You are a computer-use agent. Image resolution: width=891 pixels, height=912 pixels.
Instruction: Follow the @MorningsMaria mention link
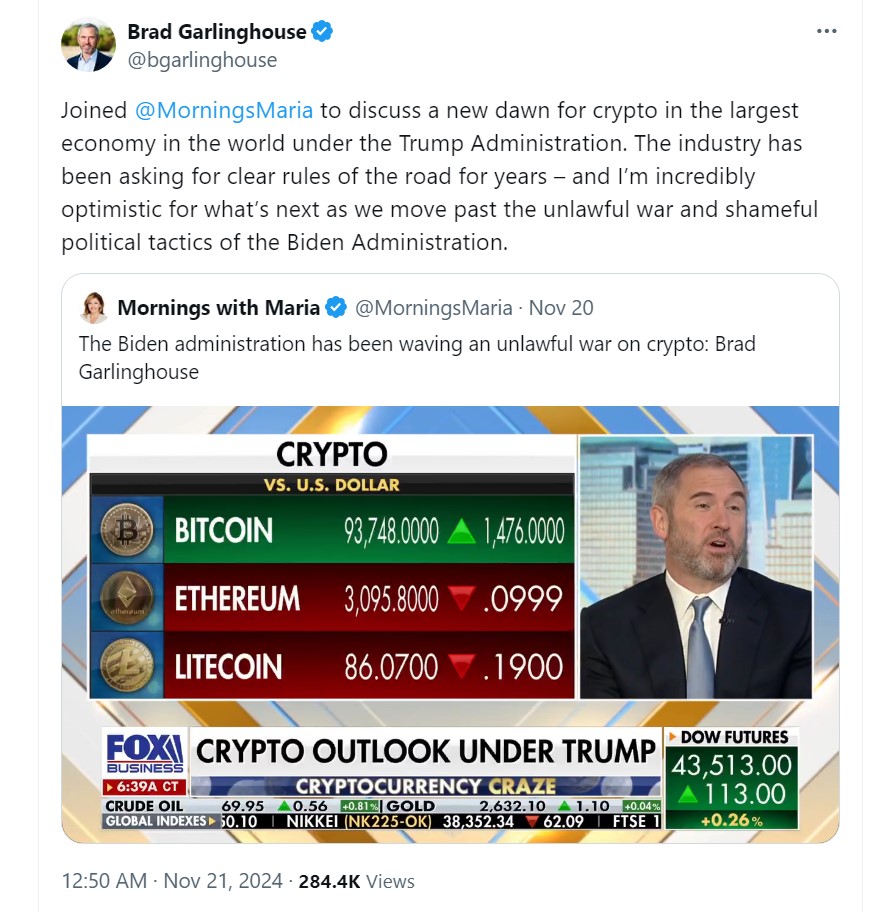click(x=224, y=111)
